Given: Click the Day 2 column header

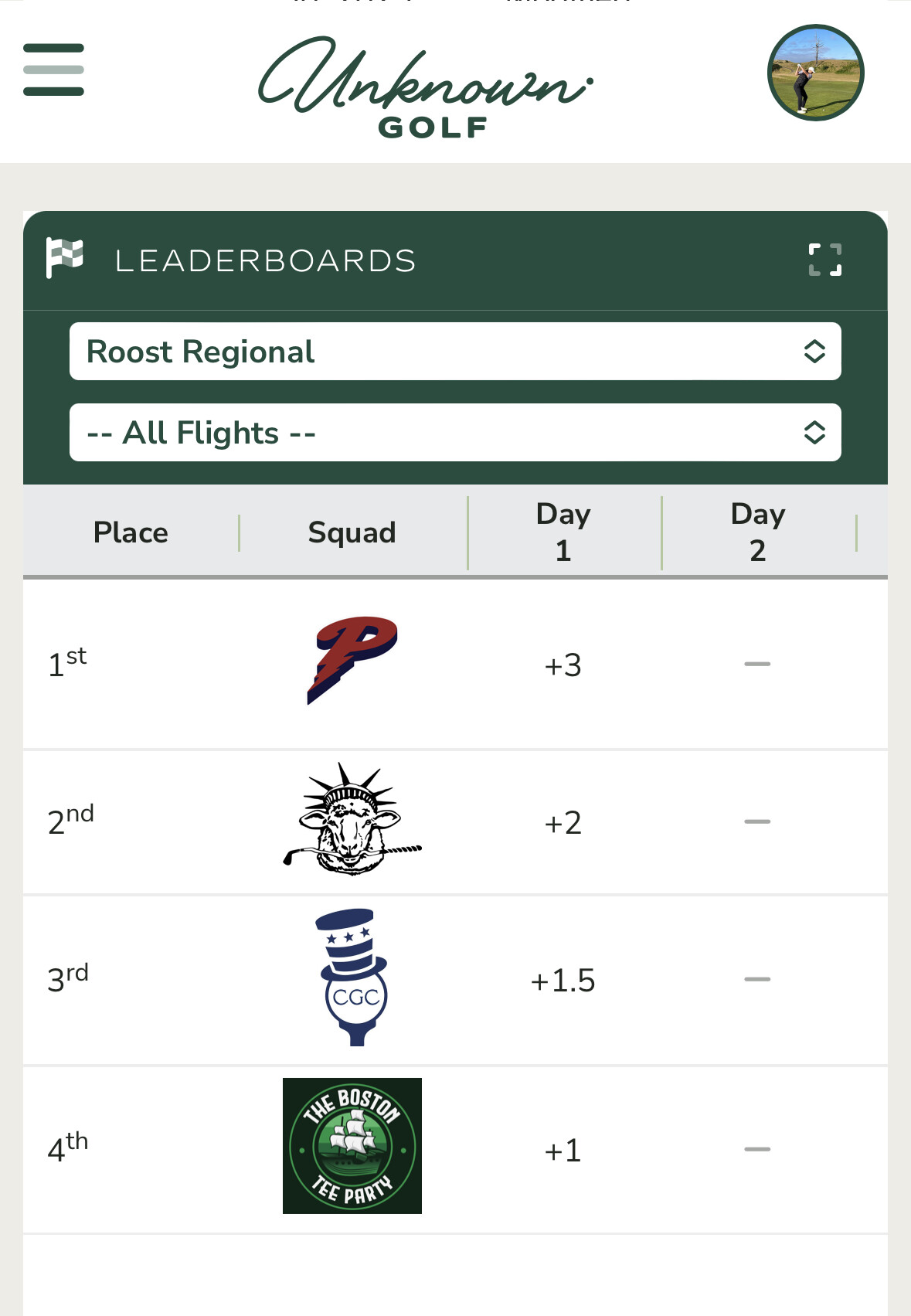Looking at the screenshot, I should pyautogui.click(x=758, y=532).
